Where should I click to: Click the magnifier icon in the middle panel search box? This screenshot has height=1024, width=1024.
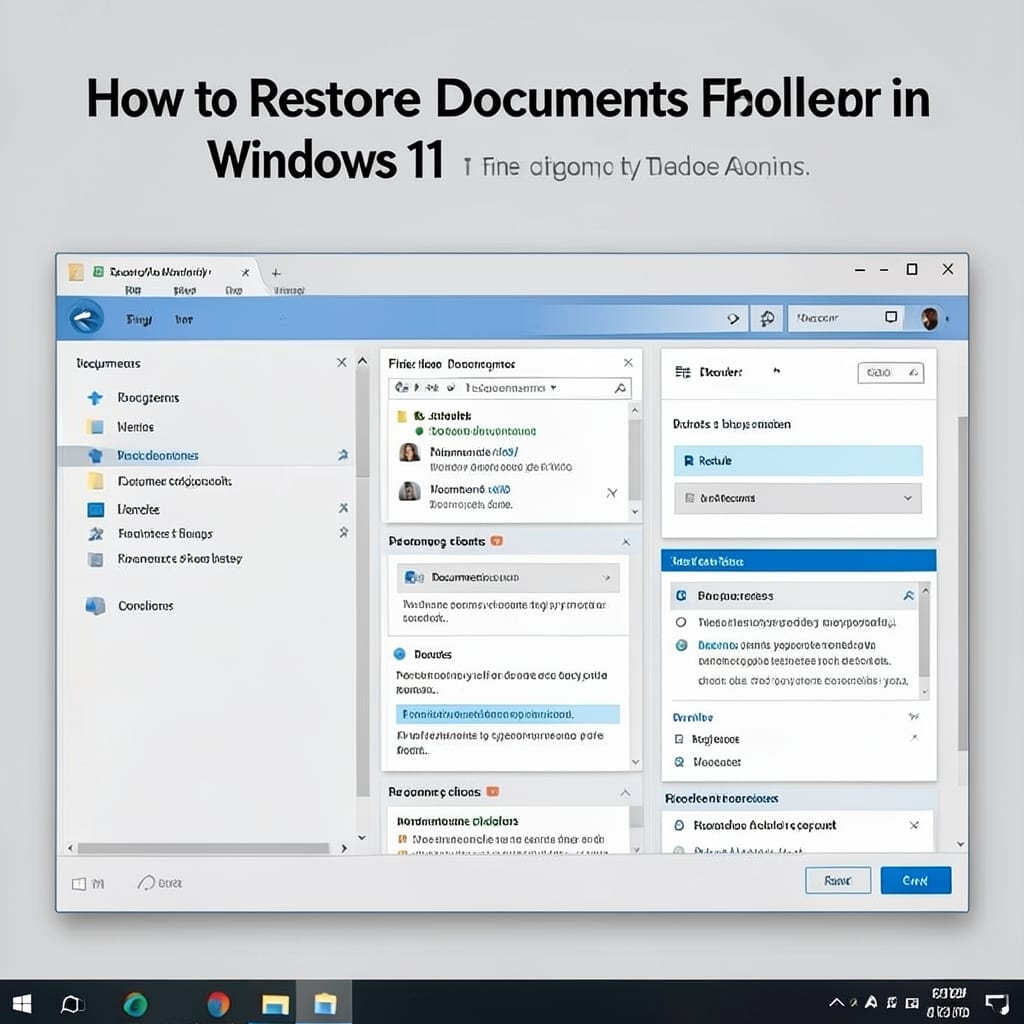[620, 388]
